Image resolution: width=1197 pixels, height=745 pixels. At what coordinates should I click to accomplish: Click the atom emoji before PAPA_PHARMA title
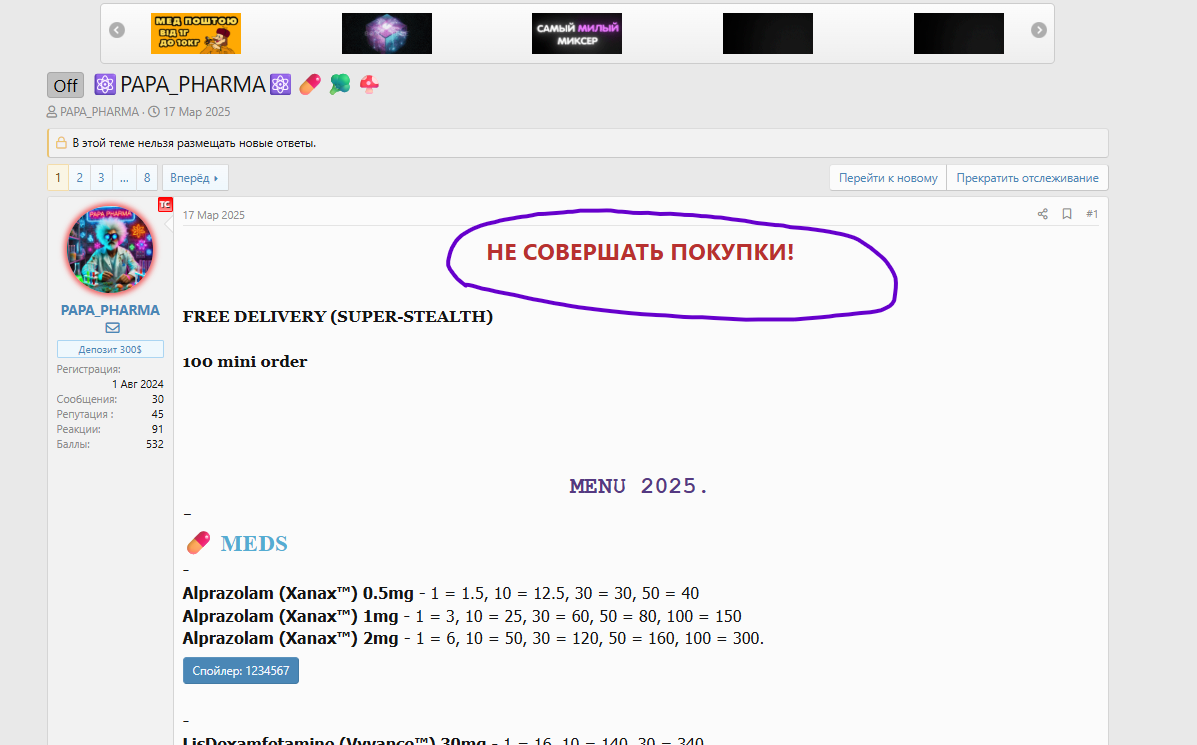pos(105,84)
